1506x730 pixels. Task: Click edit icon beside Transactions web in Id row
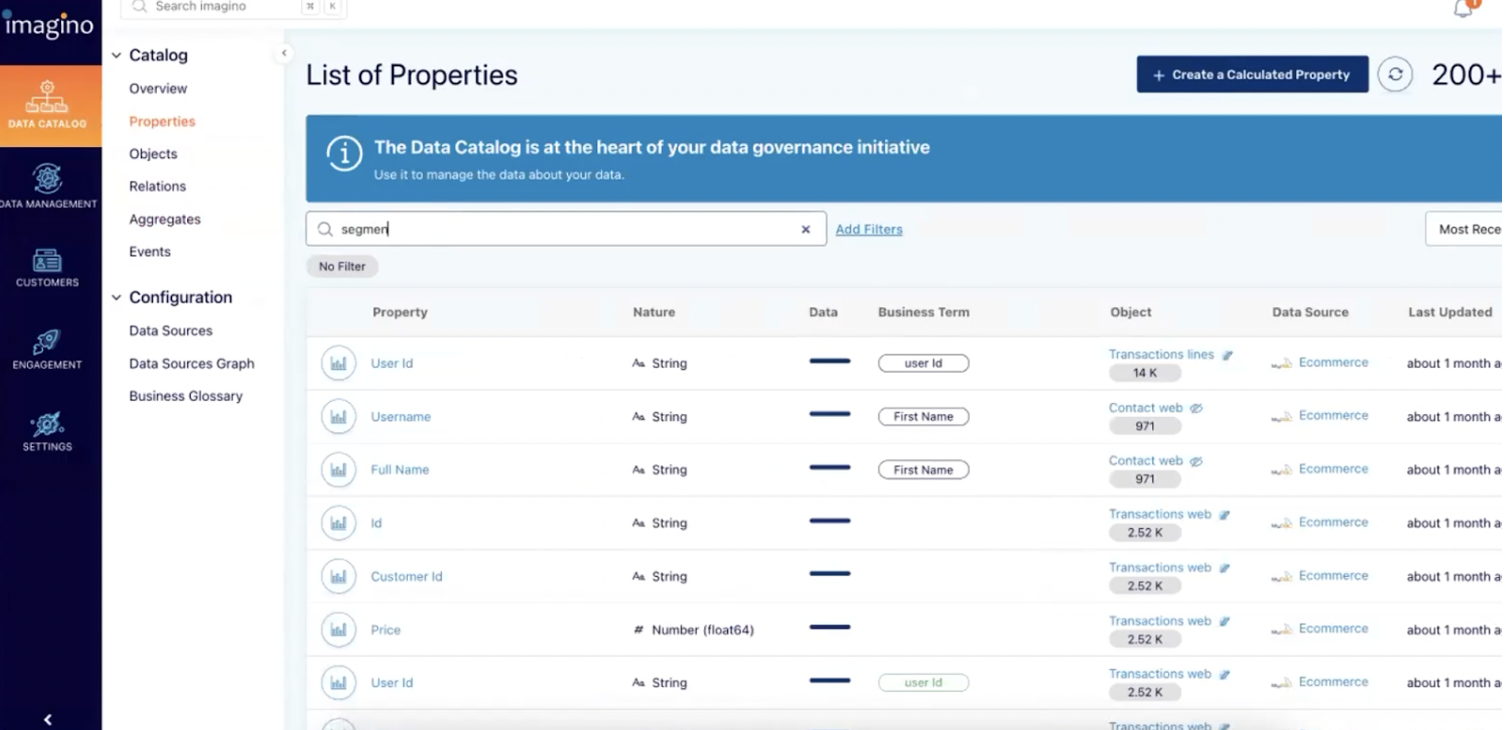(x=1224, y=515)
